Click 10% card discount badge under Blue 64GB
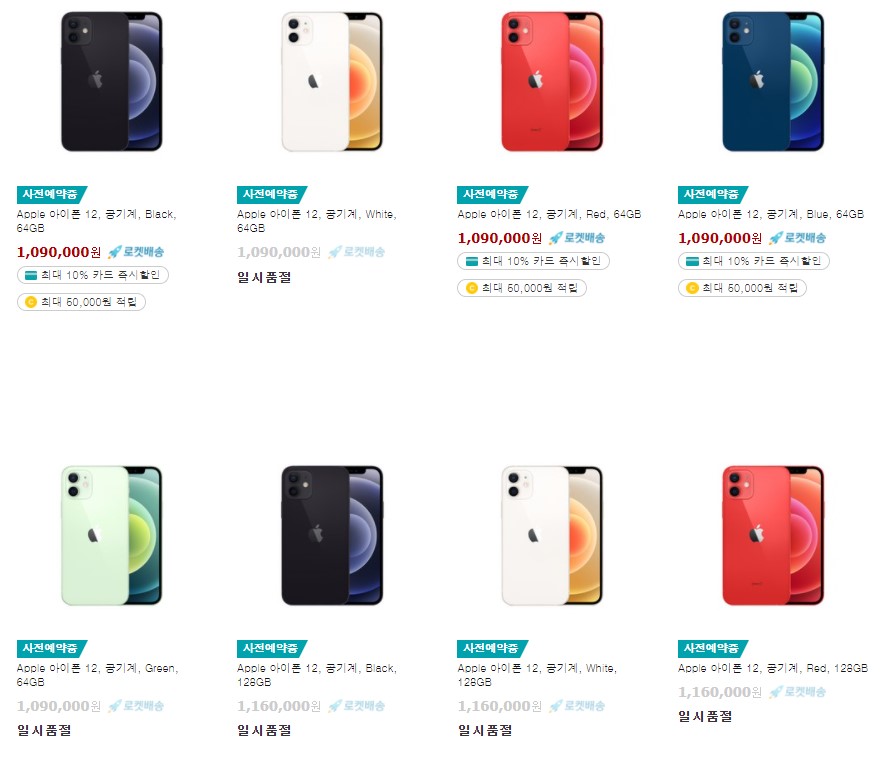The image size is (881, 771). [x=753, y=261]
